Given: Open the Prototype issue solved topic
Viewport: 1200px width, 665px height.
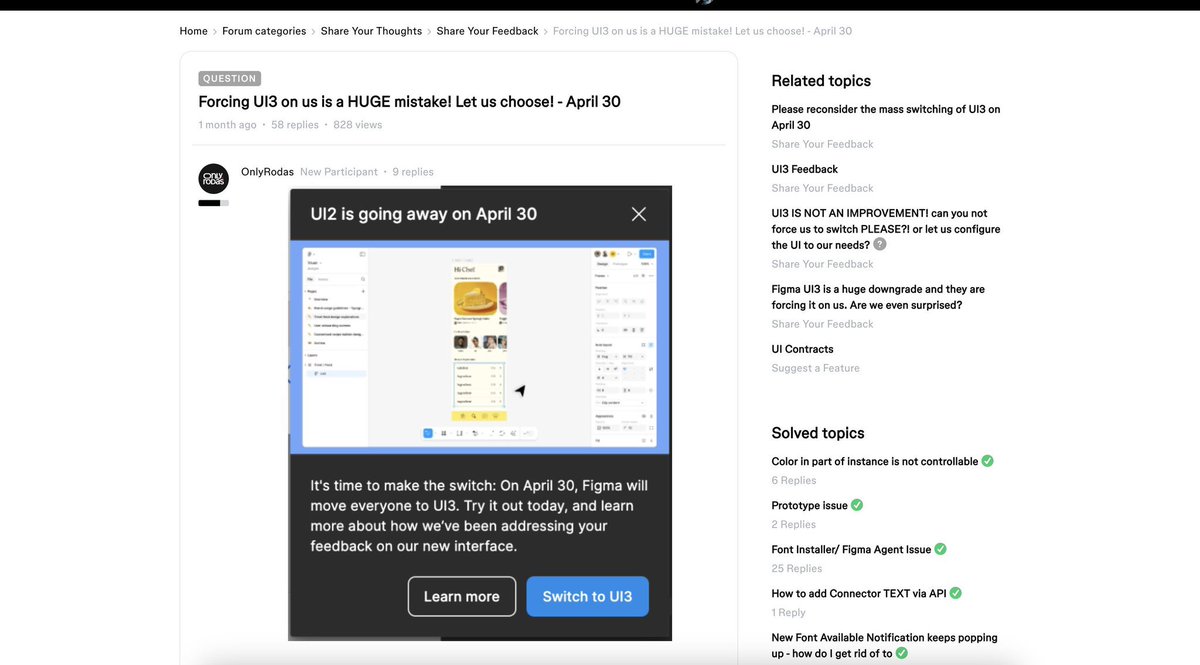Looking at the screenshot, I should pyautogui.click(x=810, y=505).
